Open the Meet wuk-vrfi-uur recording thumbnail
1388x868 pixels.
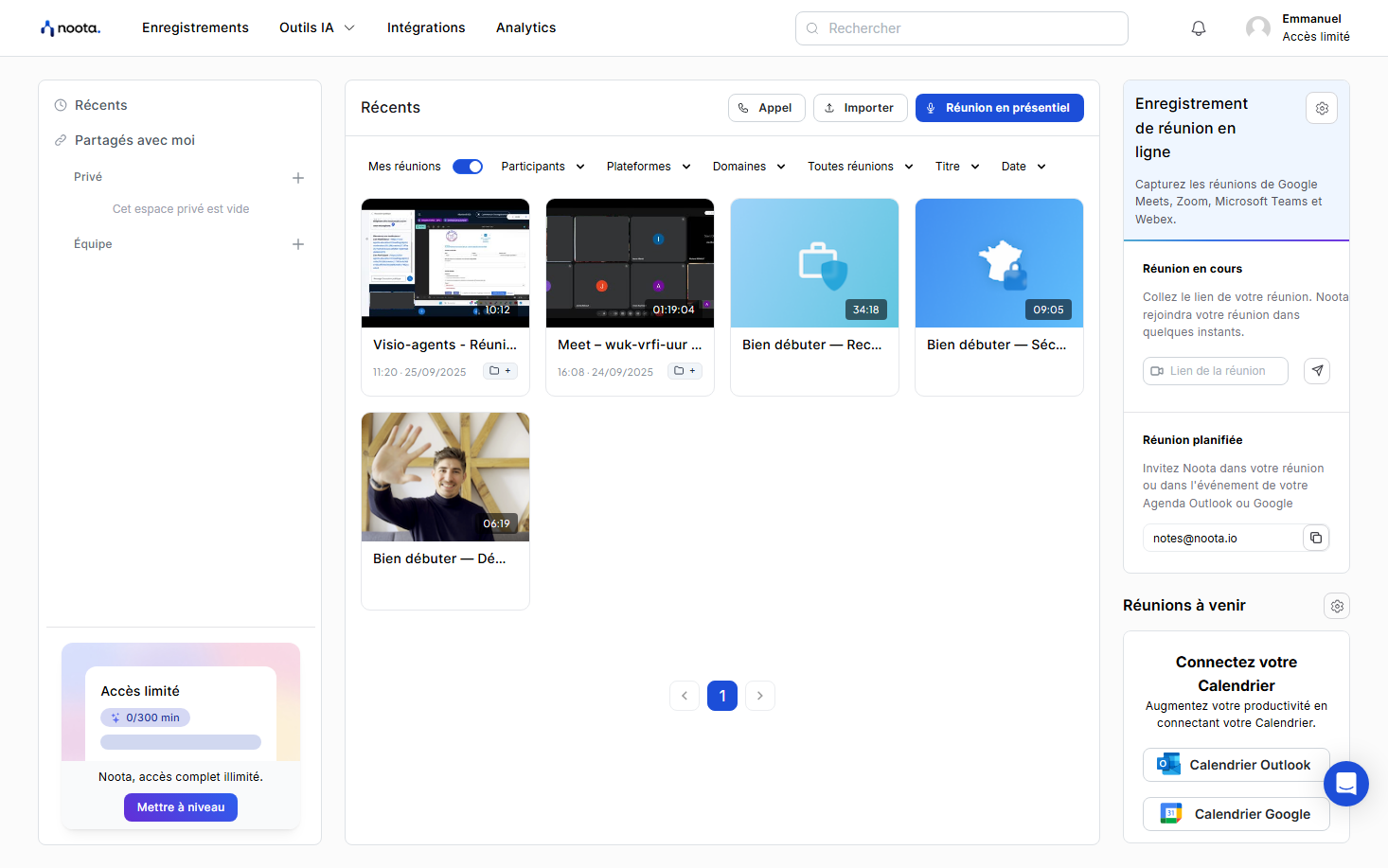tap(630, 263)
